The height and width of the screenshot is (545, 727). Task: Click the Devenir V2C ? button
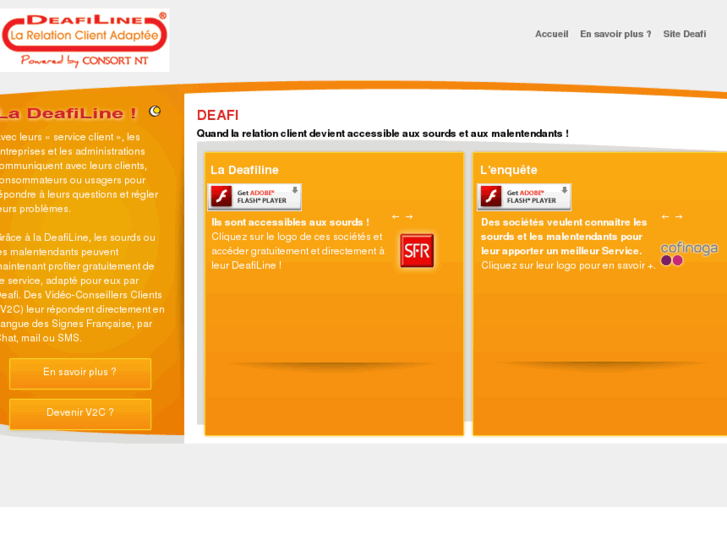coord(80,414)
